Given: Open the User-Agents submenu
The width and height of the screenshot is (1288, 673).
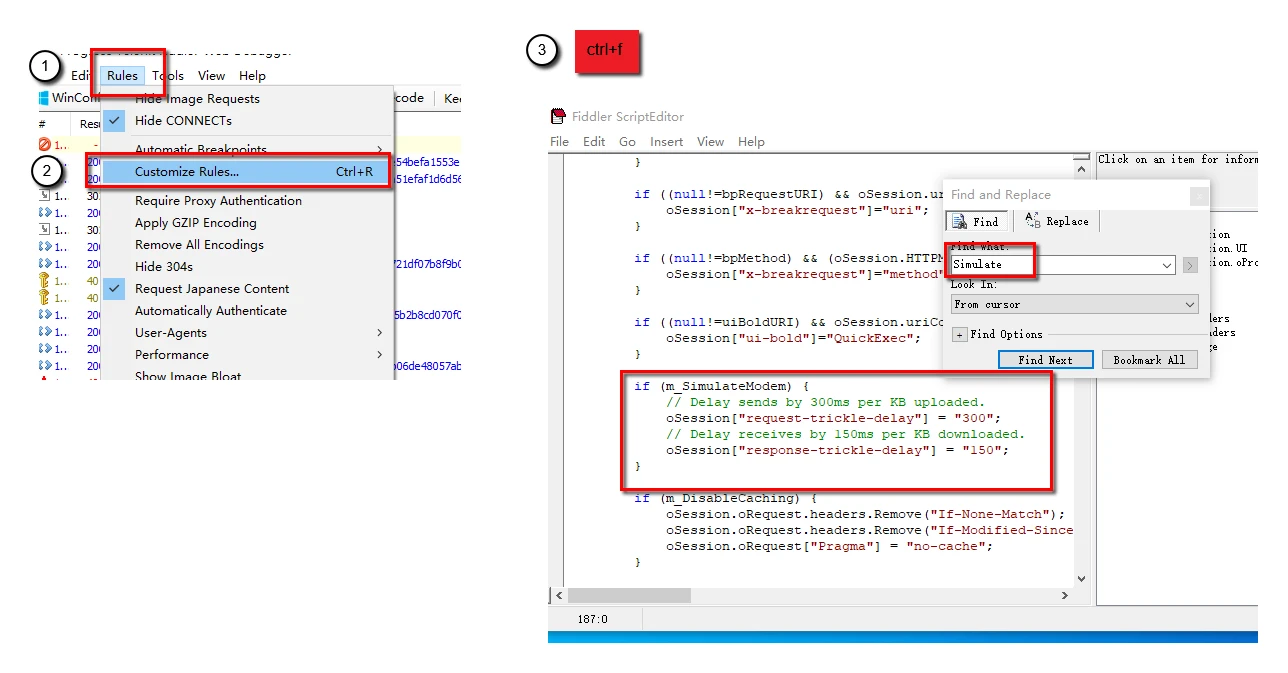Looking at the screenshot, I should (x=248, y=333).
